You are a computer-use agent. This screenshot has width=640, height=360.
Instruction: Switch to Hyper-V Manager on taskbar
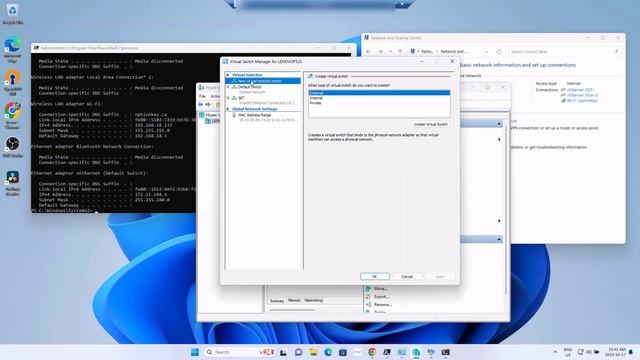click(416, 352)
